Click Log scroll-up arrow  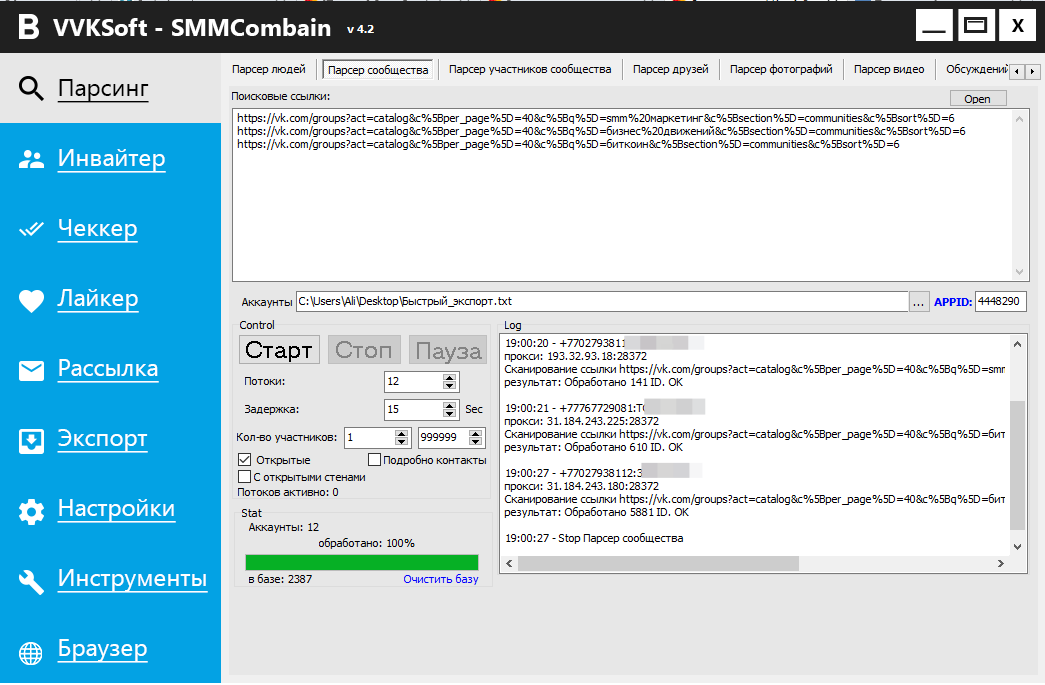1018,344
